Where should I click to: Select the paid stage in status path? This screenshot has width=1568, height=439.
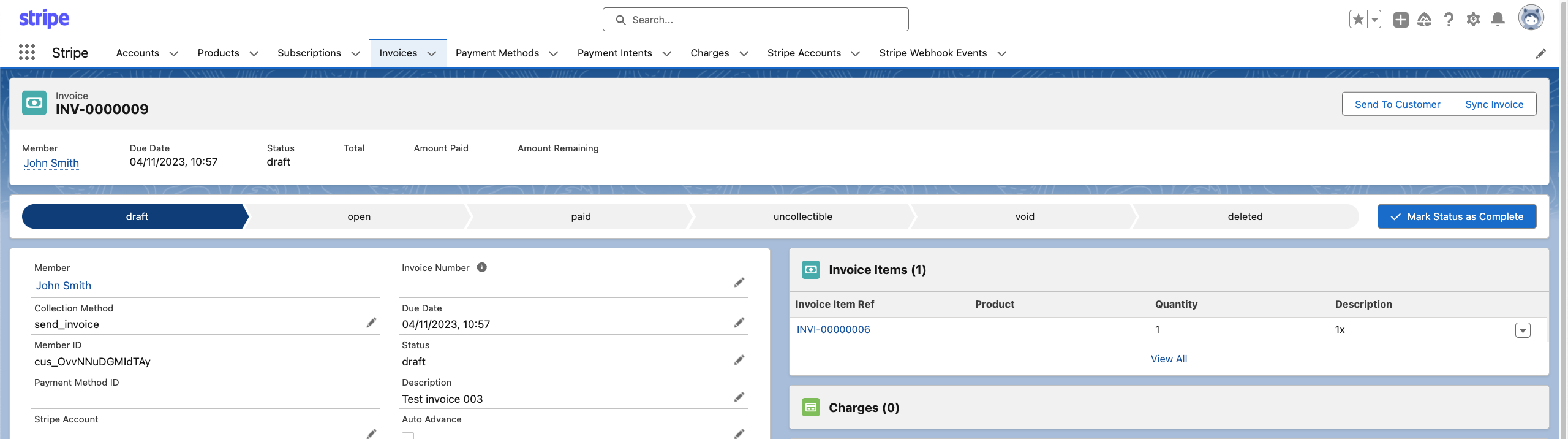[580, 216]
